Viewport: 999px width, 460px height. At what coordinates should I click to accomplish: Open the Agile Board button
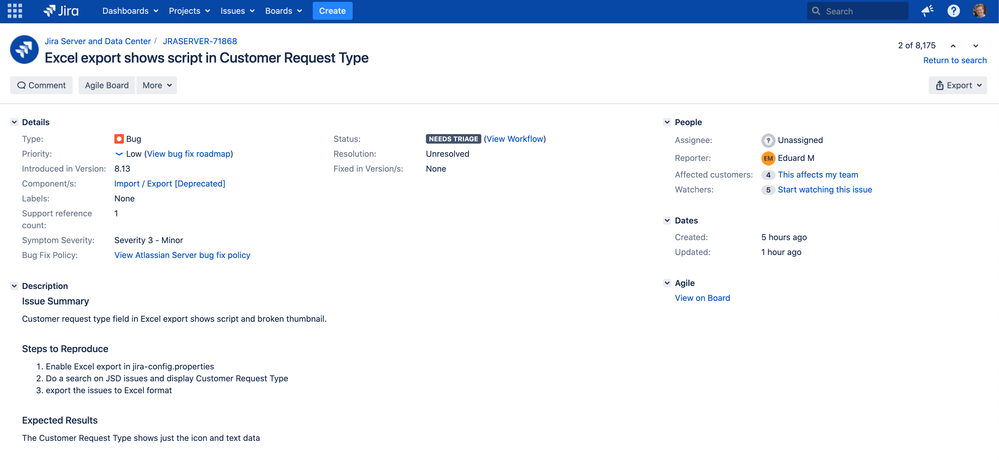pyautogui.click(x=106, y=85)
